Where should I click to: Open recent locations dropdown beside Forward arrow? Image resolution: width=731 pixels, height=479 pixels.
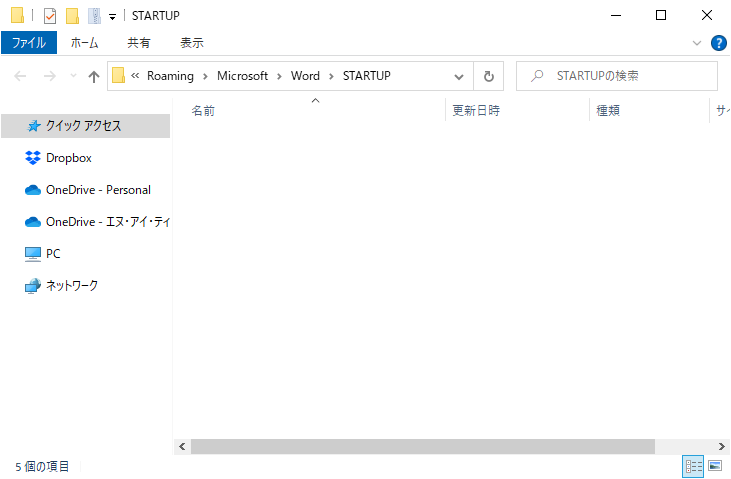73,76
